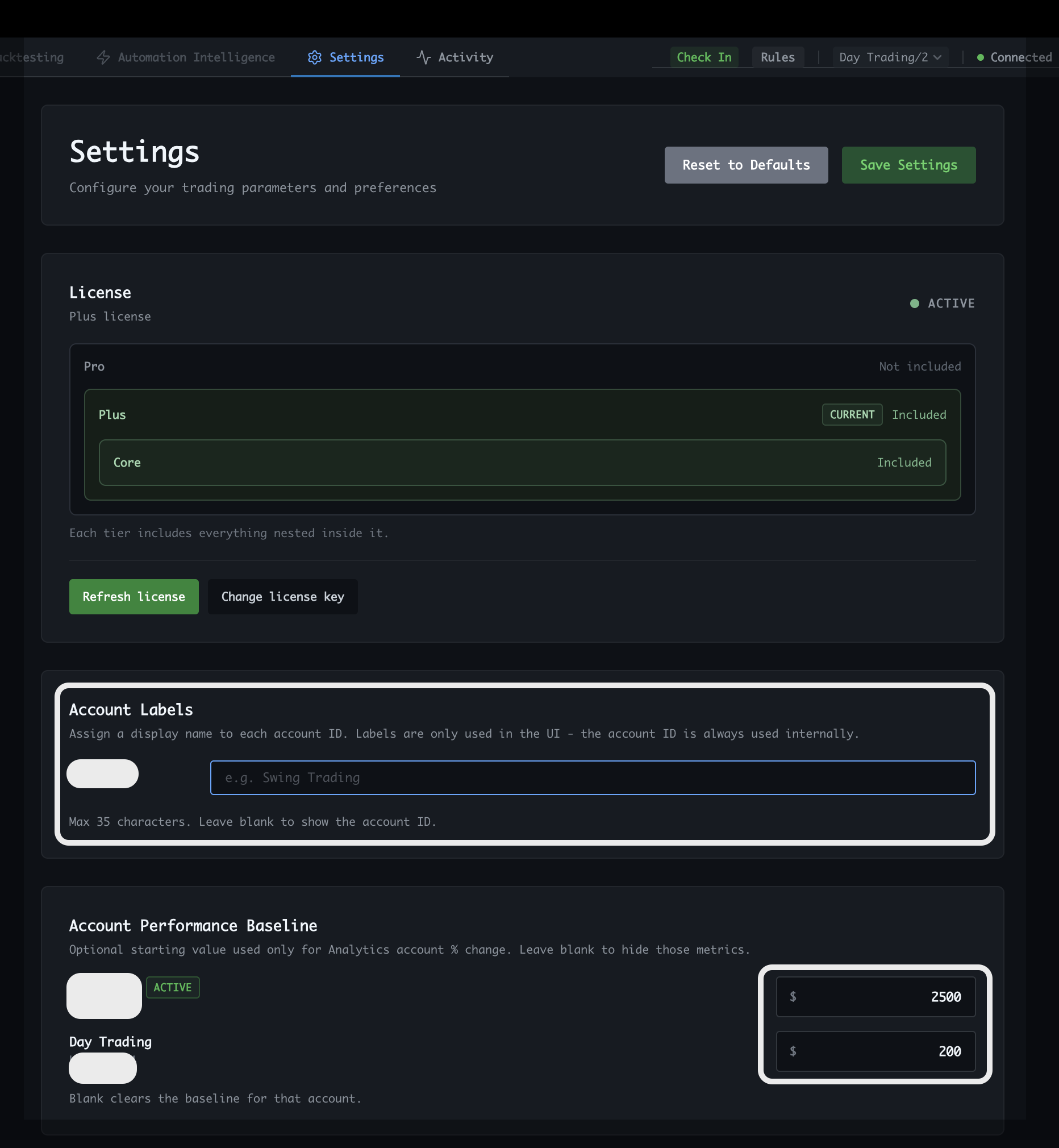Click the Plus tier label
1059x1148 pixels.
pyautogui.click(x=112, y=414)
